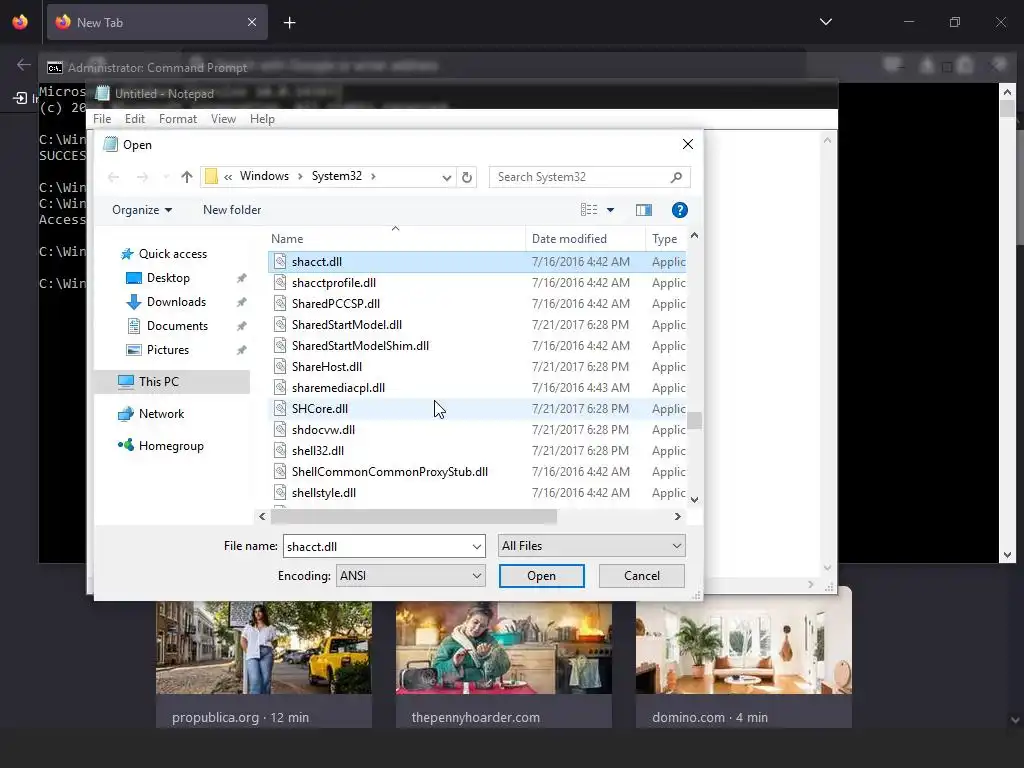Image resolution: width=1024 pixels, height=768 pixels.
Task: Select SharedStartModel.dll file
Action: pyautogui.click(x=477, y=325)
